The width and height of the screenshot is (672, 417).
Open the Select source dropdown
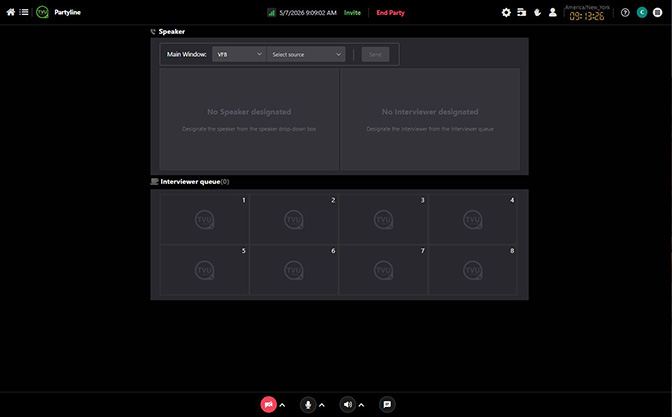306,54
